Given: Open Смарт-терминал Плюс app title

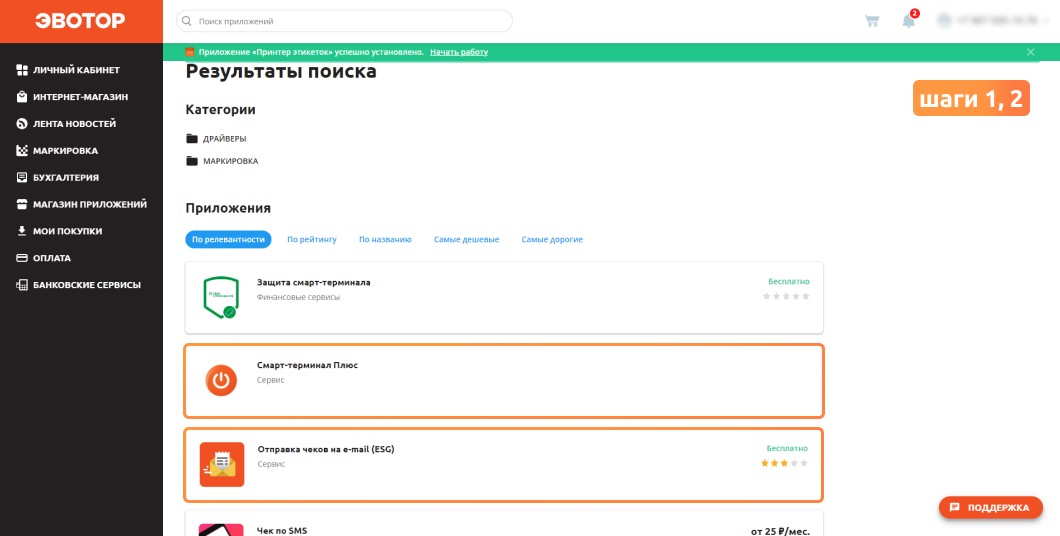Looking at the screenshot, I should [308, 365].
